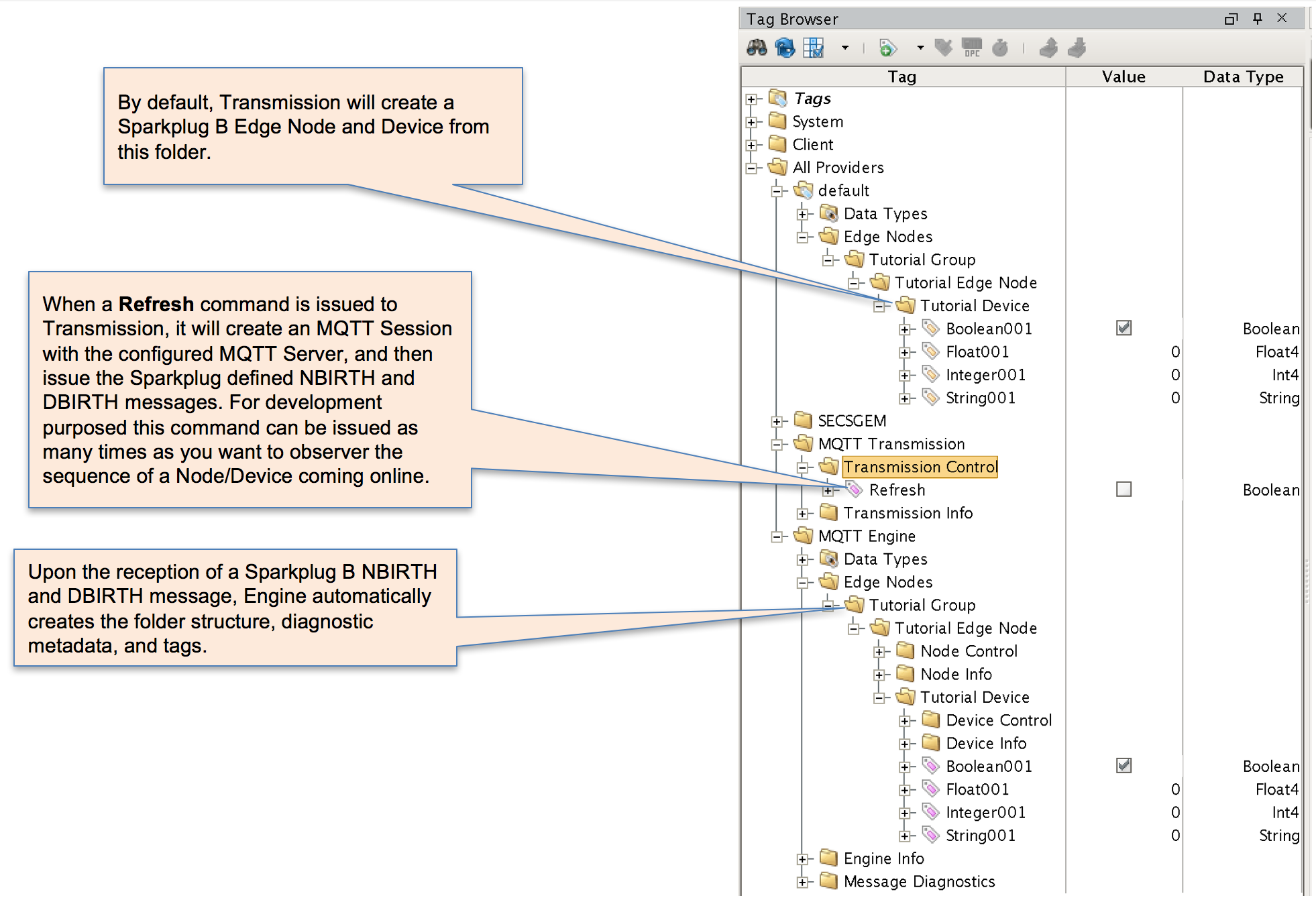Click the Data Type column header
The image size is (1316, 904).
[1243, 76]
